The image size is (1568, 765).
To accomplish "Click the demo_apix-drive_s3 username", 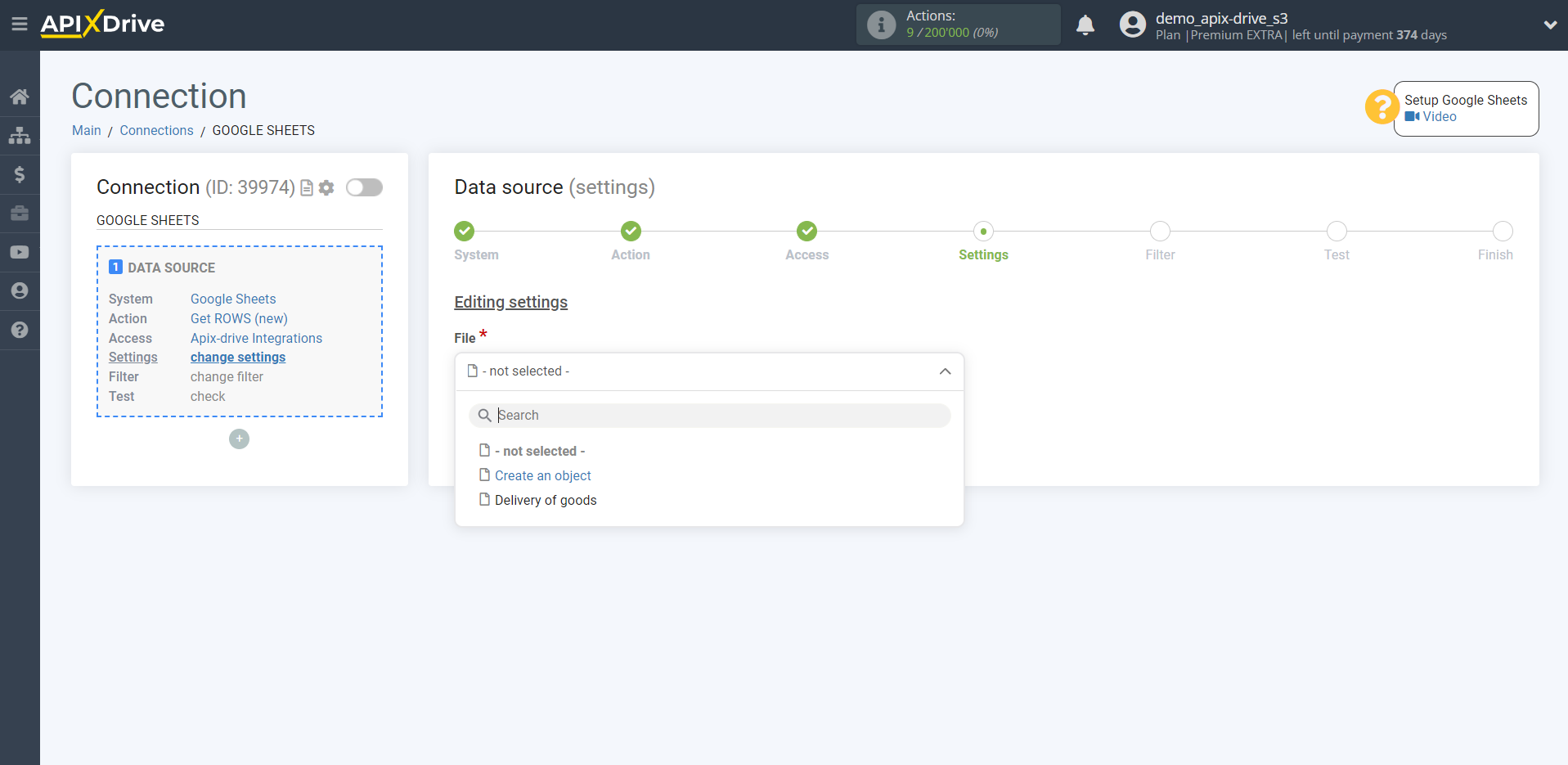I will tap(1221, 18).
